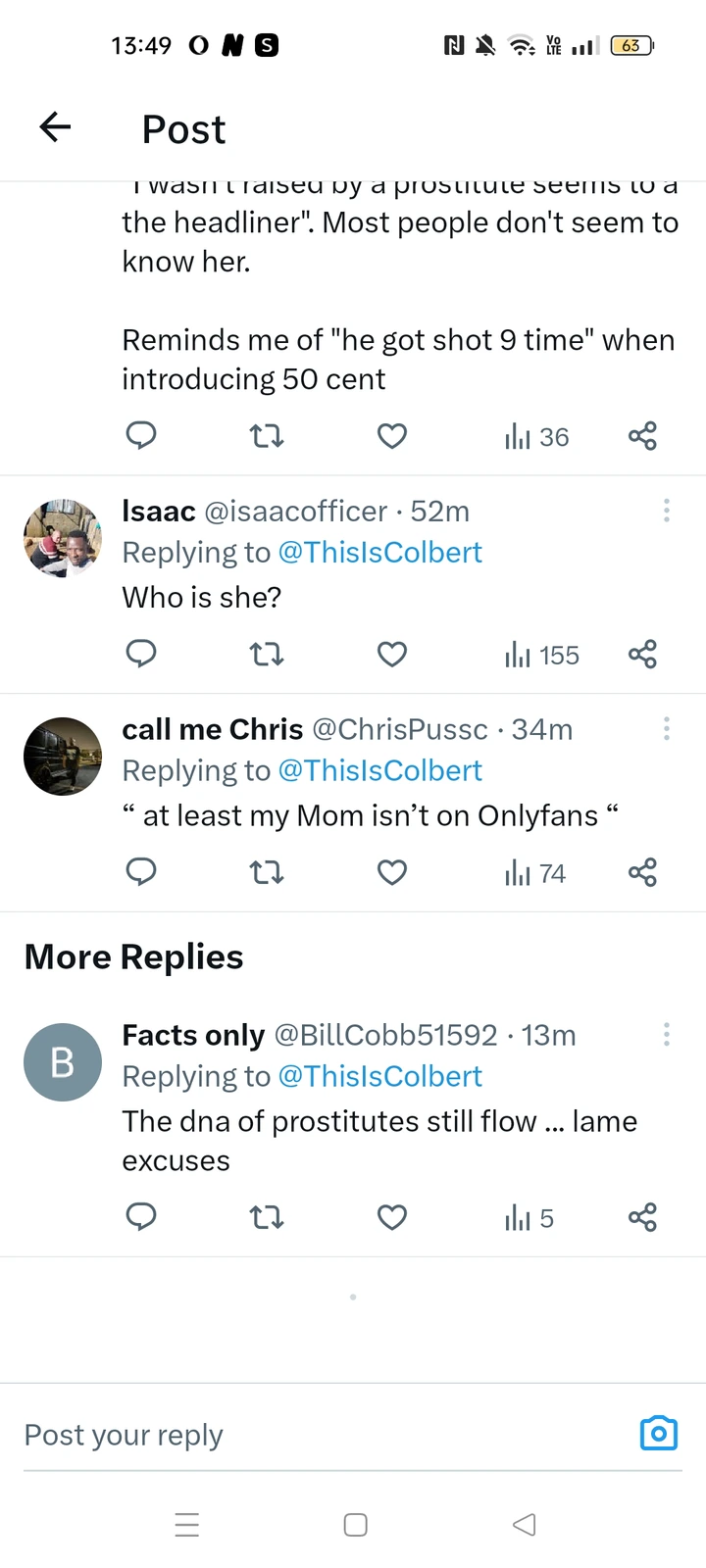This screenshot has height=1568, width=706.
Task: Tap the Post your reply field
Action: (x=314, y=1436)
